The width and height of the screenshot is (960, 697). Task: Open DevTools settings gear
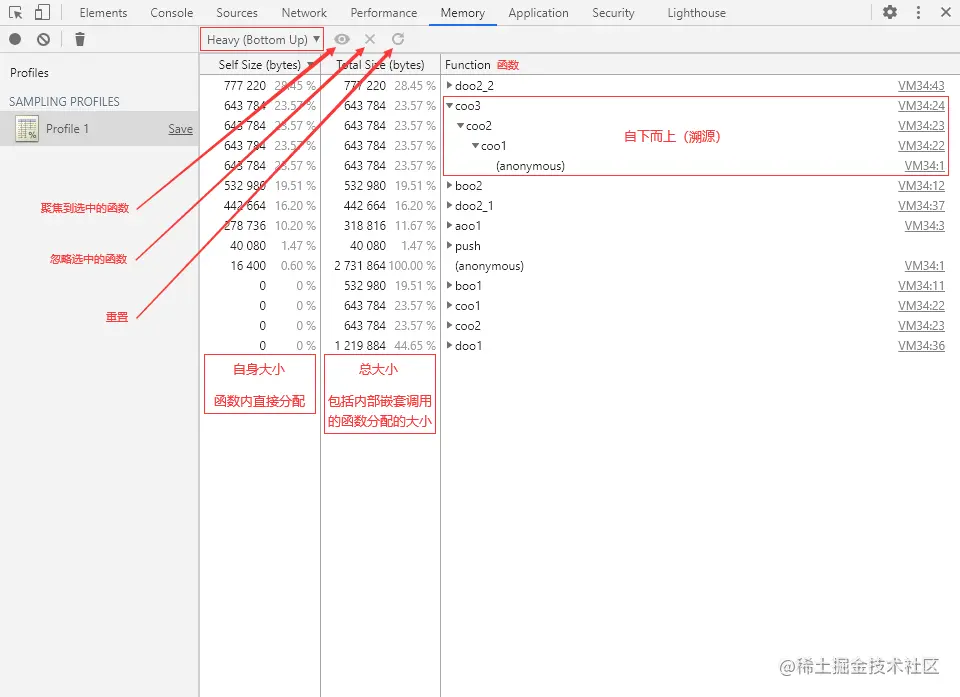coord(890,12)
